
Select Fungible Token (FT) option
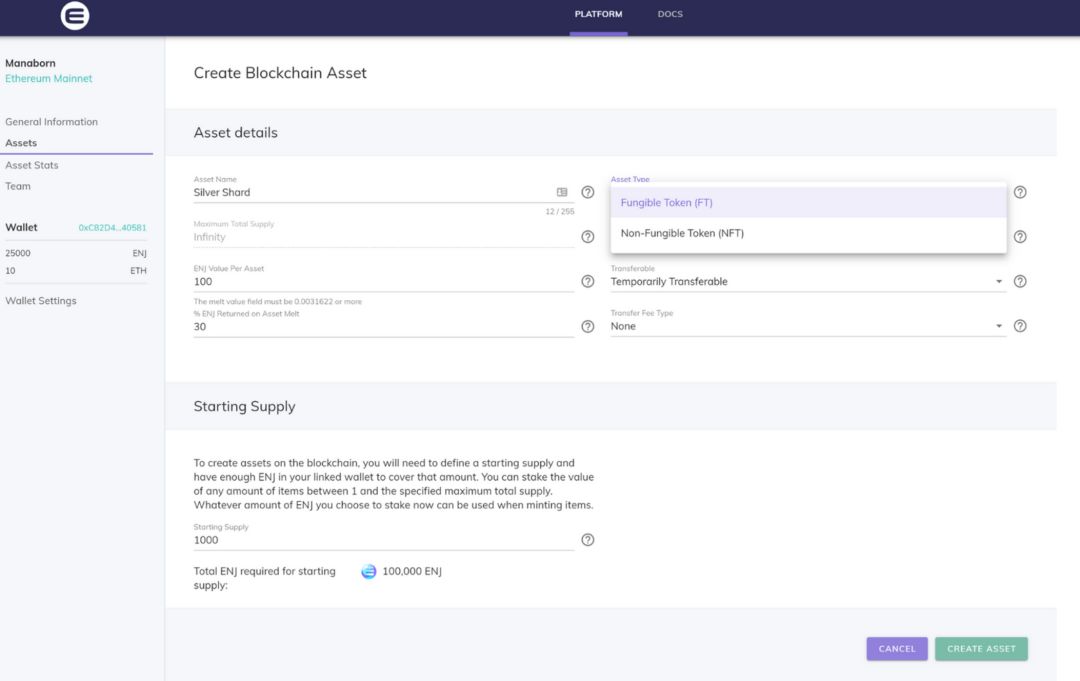(x=808, y=202)
